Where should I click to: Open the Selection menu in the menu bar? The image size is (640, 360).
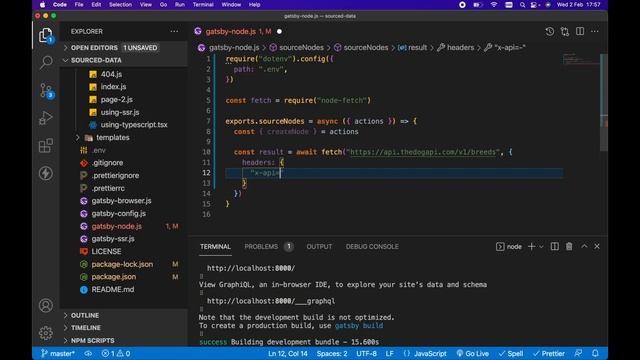(x=120, y=5)
